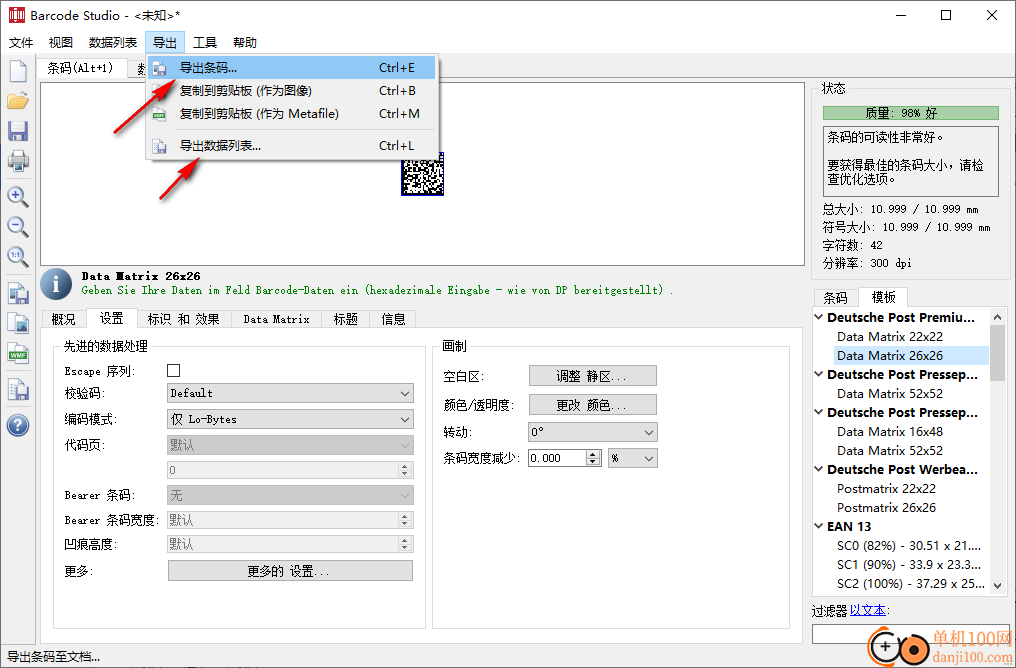Copy barcode as image toolbar icon
The image size is (1016, 668).
pos(18,323)
